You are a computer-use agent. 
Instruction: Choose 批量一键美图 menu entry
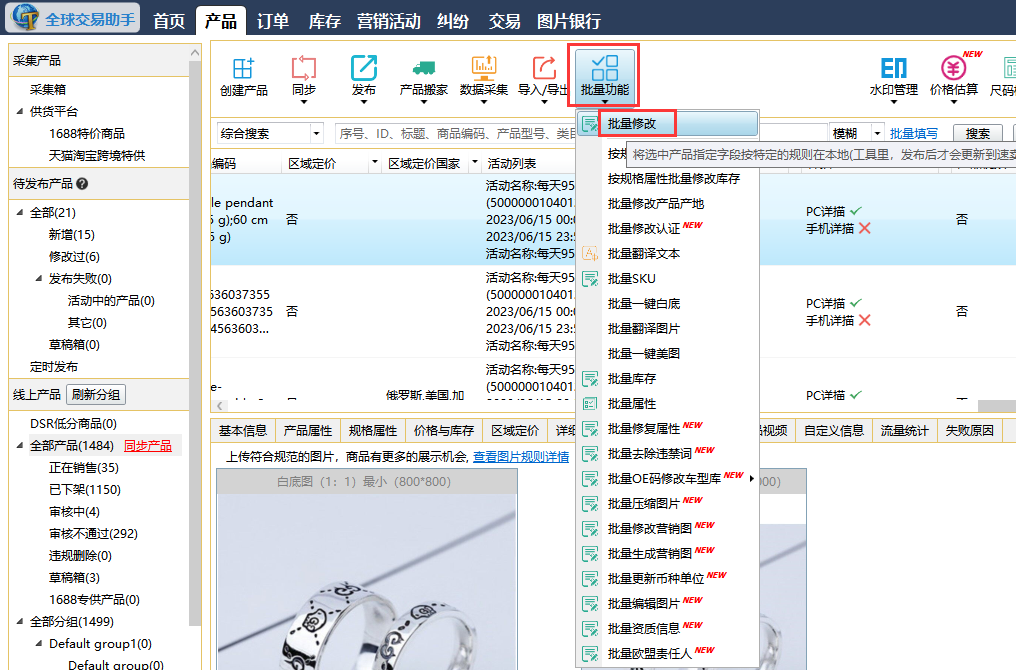(x=643, y=354)
